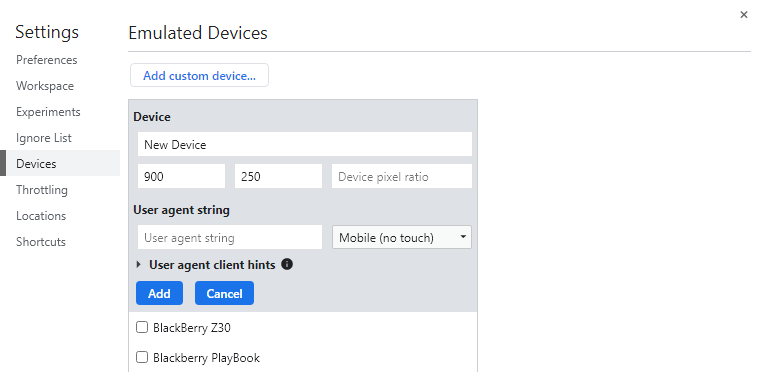The height and width of the screenshot is (372, 760).
Task: Click the info icon beside client hints
Action: 287,264
